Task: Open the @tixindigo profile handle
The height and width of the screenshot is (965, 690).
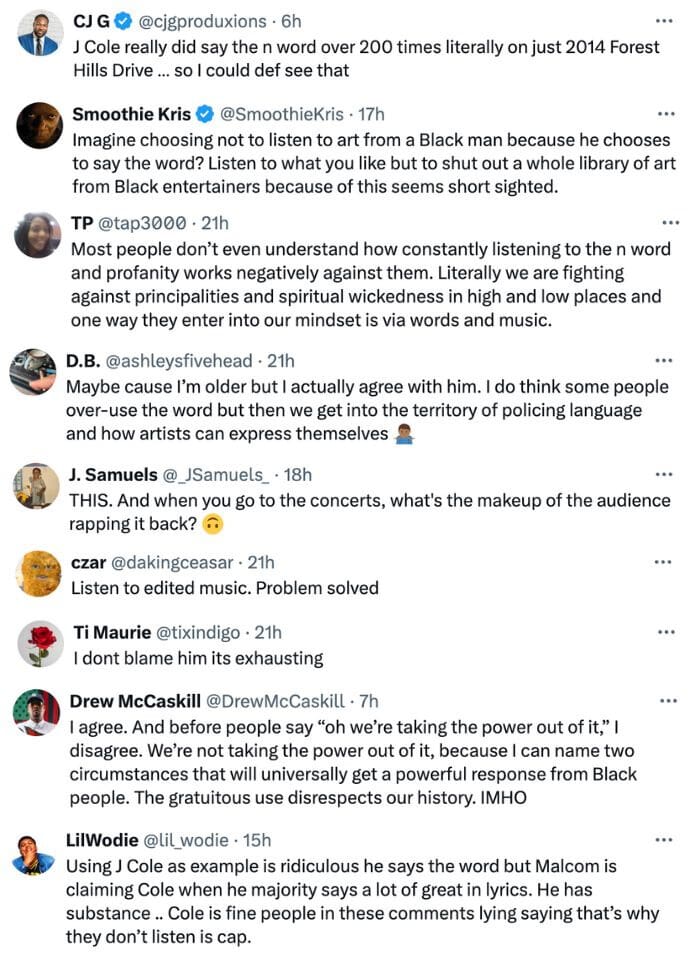Action: (198, 632)
